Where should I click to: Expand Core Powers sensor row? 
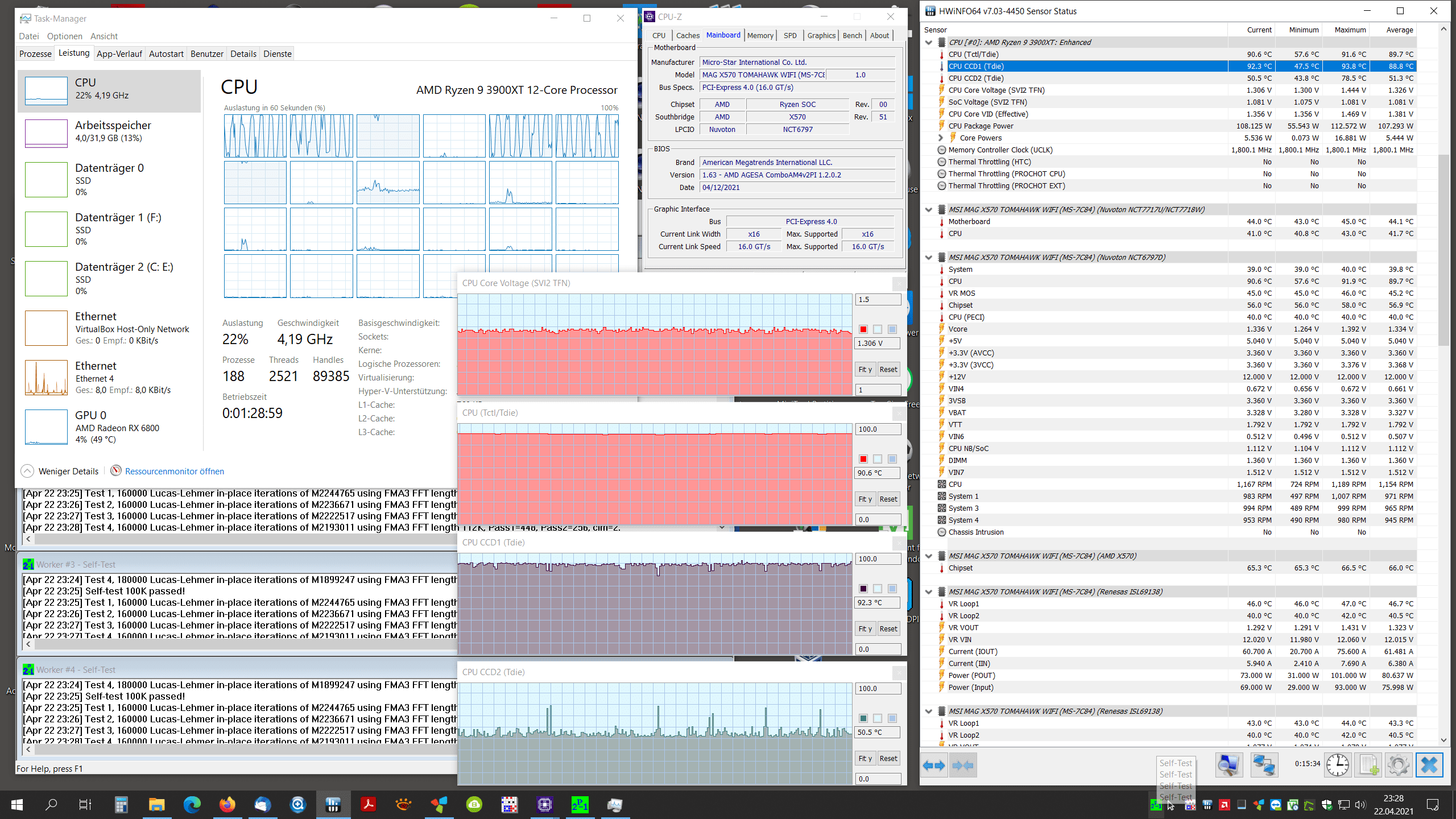pos(940,138)
